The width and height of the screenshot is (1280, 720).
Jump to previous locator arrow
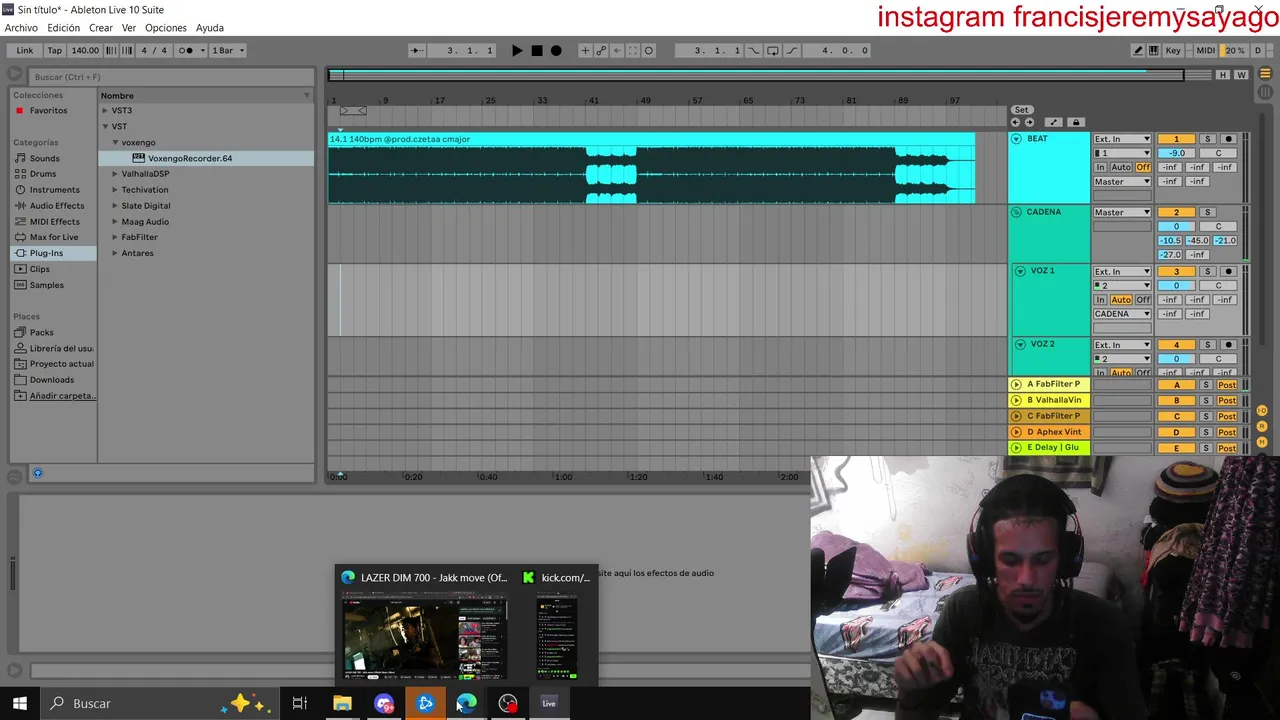1016,123
